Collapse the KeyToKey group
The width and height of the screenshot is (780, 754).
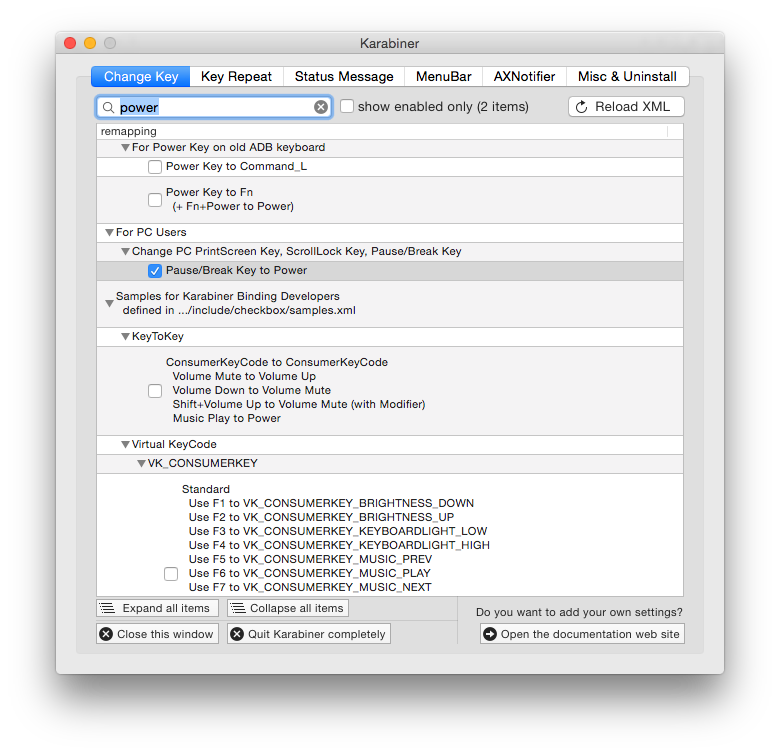(x=125, y=337)
